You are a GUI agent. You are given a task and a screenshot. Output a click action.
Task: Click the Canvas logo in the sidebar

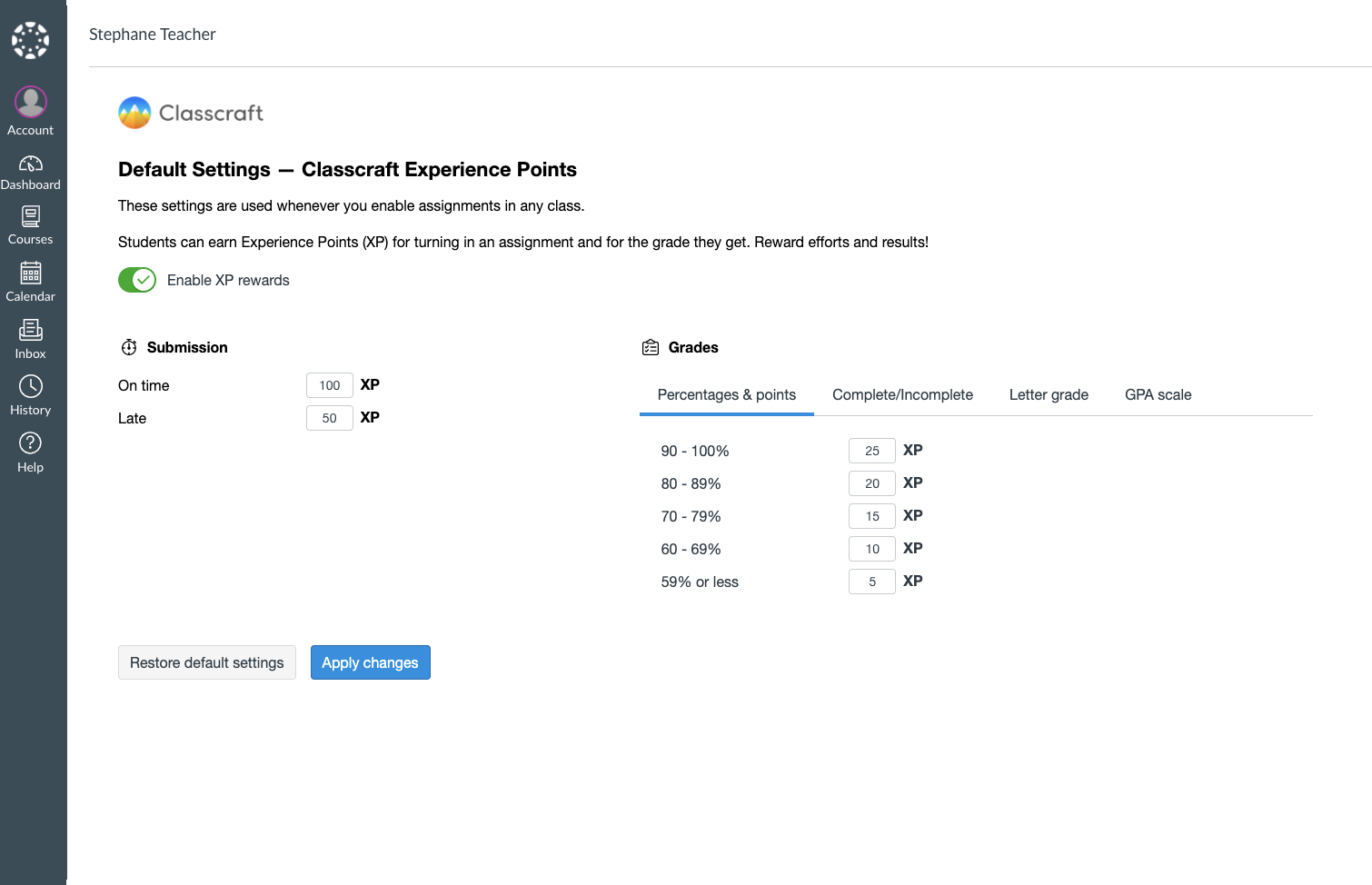coord(30,40)
